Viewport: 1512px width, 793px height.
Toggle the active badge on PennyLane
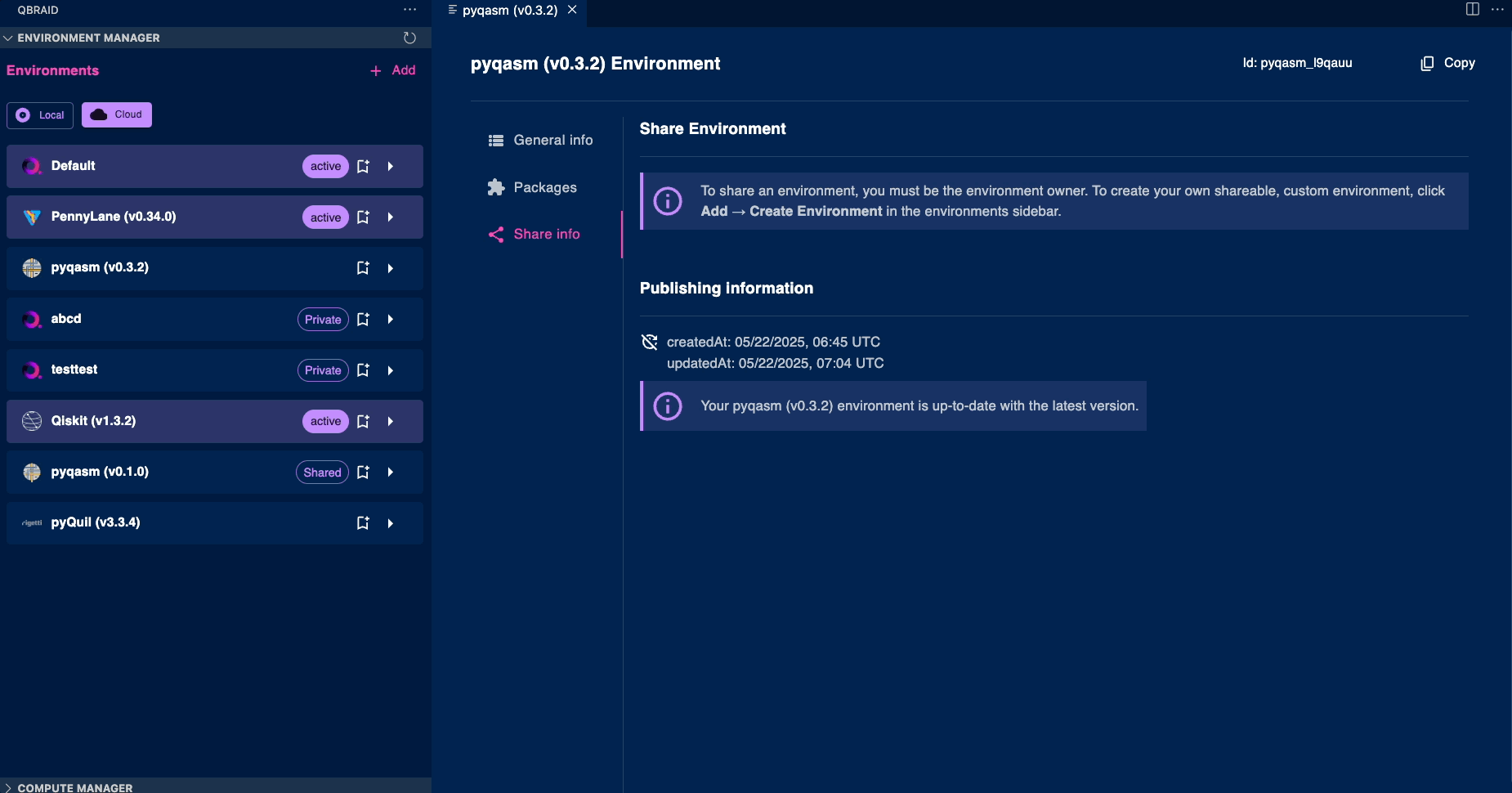(x=324, y=217)
